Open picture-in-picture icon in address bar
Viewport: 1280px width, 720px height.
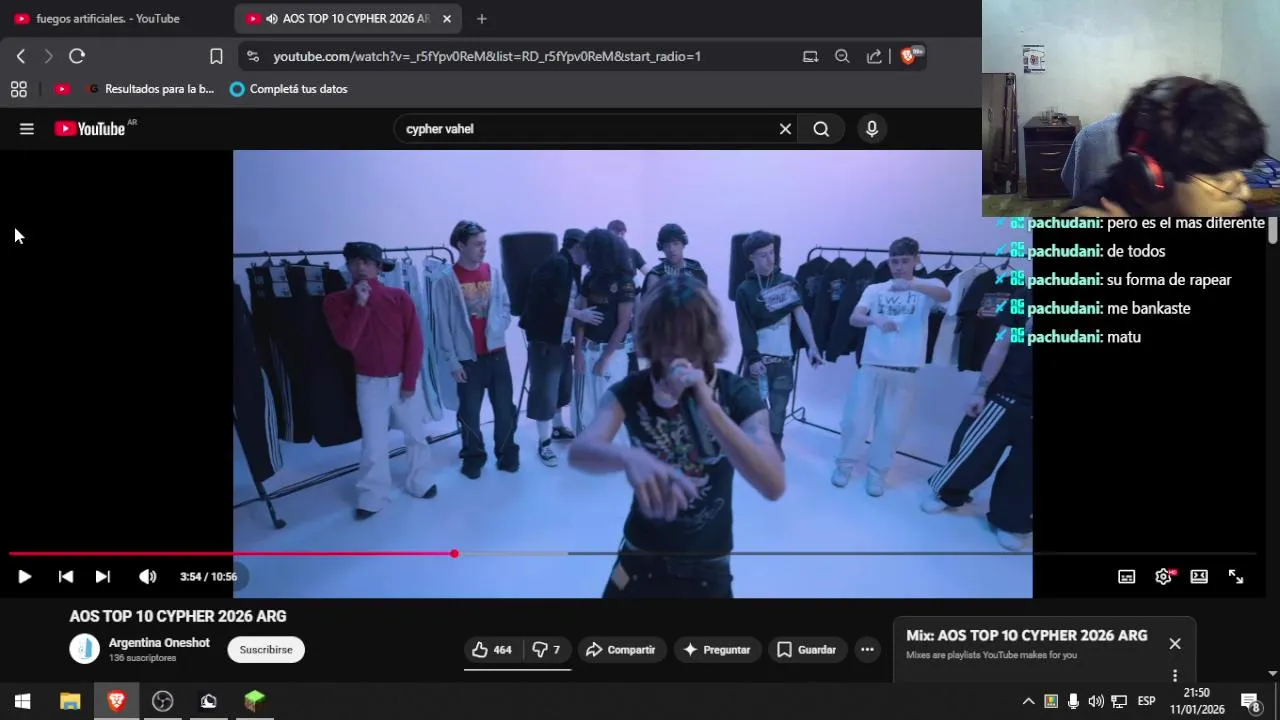tap(810, 57)
